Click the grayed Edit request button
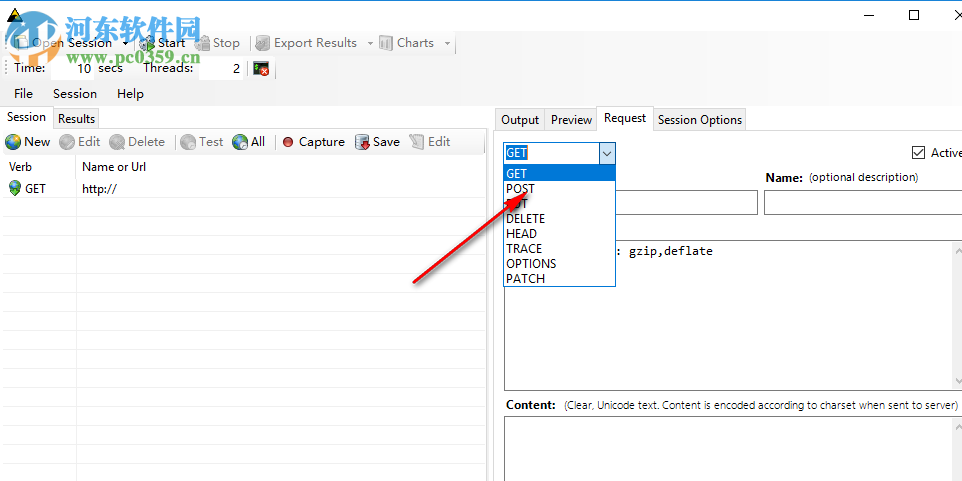 (80, 142)
